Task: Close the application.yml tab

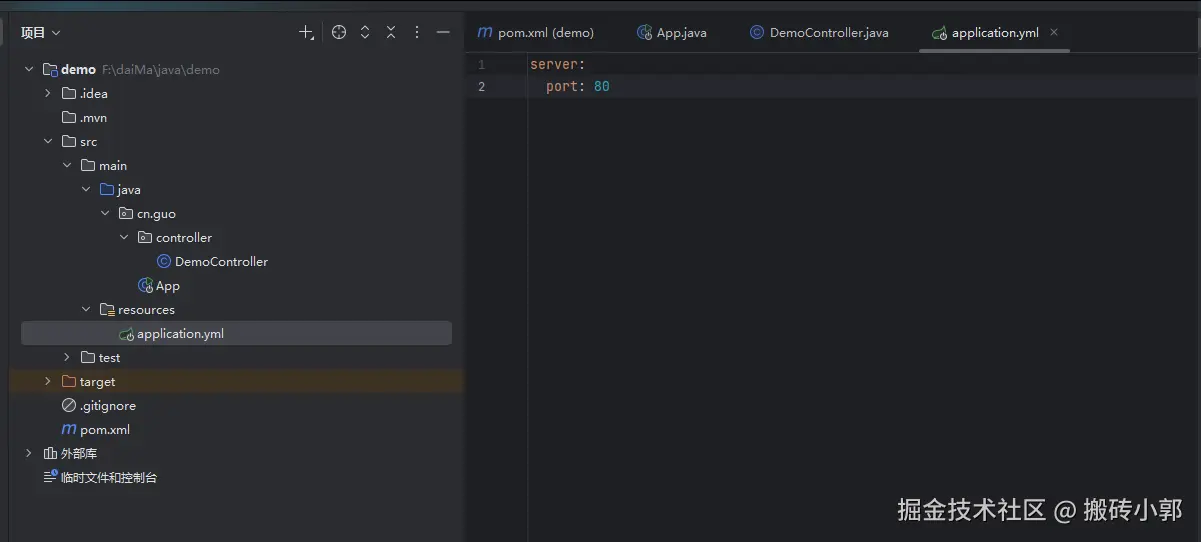Action: coord(1054,32)
